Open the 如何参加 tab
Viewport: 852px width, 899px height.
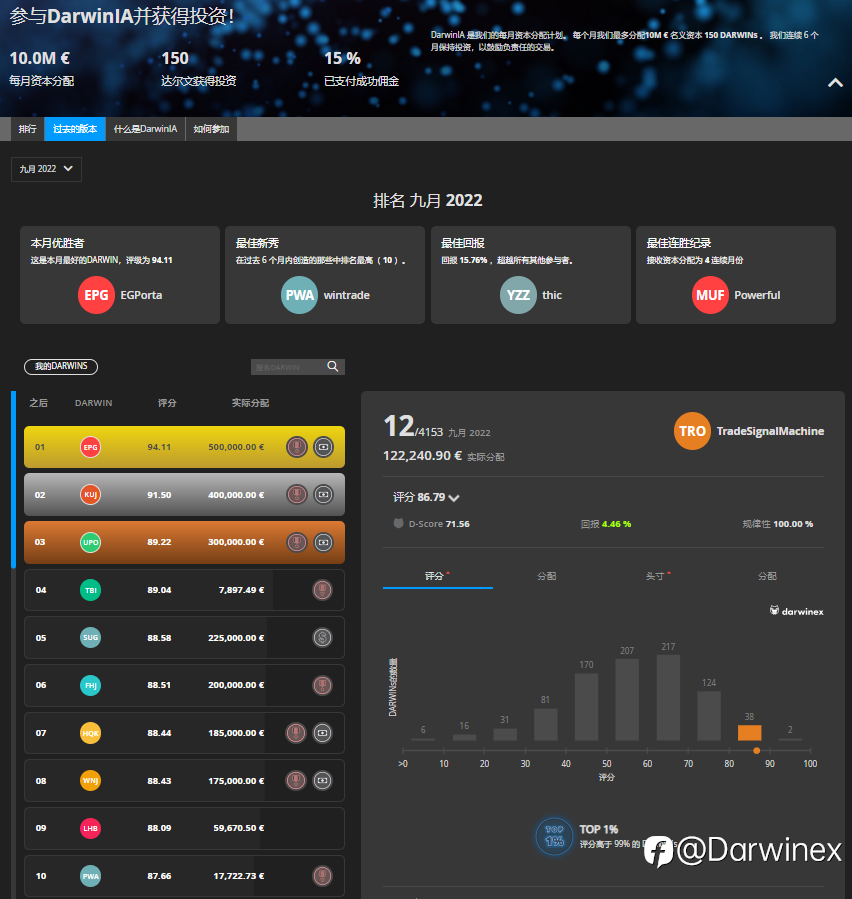coord(211,129)
